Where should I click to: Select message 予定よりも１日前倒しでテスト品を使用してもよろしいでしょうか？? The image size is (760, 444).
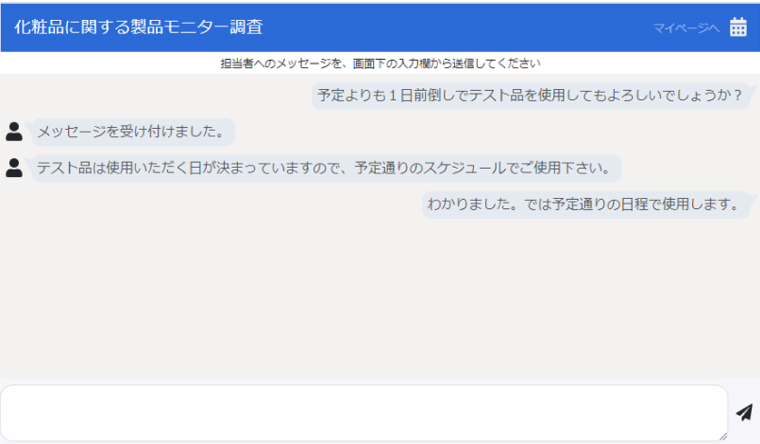530,95
